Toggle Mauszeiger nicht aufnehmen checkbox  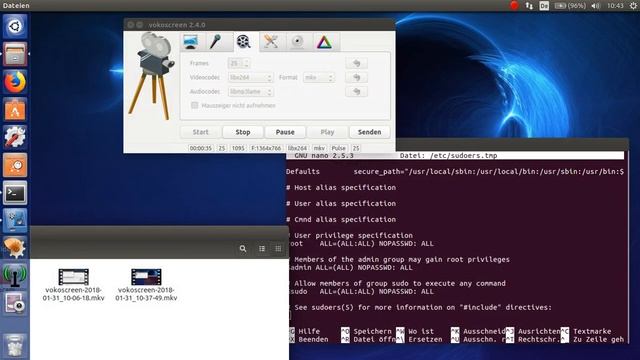[x=195, y=105]
